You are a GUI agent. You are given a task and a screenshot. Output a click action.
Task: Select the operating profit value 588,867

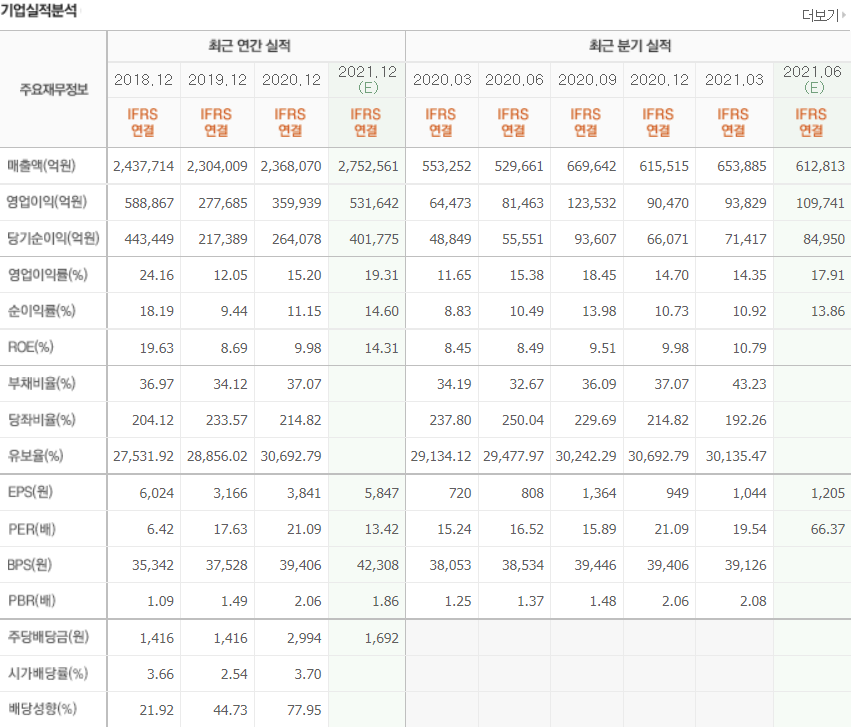(x=149, y=203)
